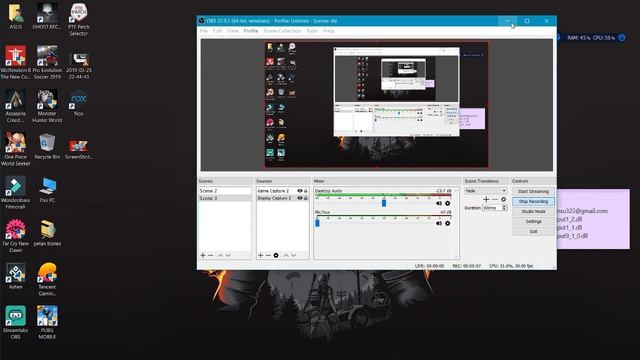Select the pelan bisnes folder icon
This screenshot has width=640, height=360.
pos(47,233)
